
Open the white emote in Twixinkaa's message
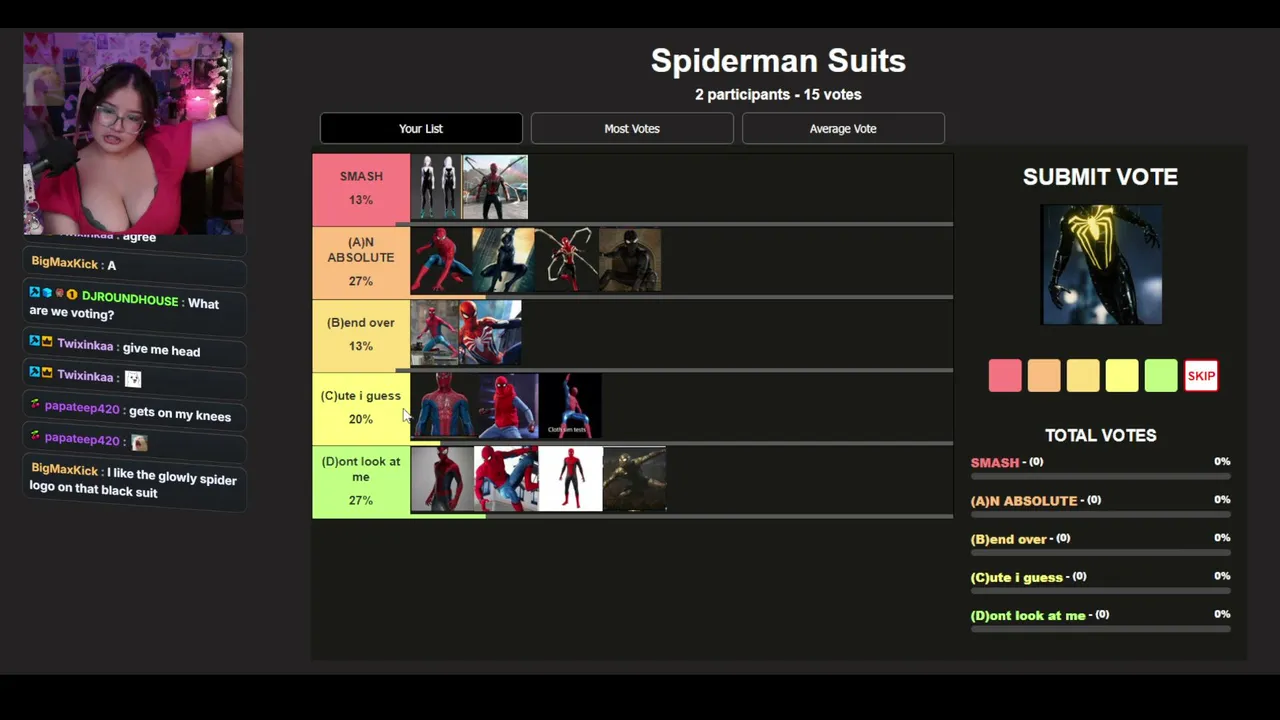point(132,379)
